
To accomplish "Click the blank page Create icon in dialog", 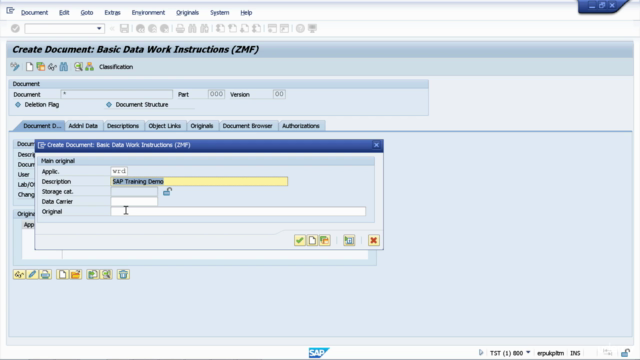I will point(312,240).
